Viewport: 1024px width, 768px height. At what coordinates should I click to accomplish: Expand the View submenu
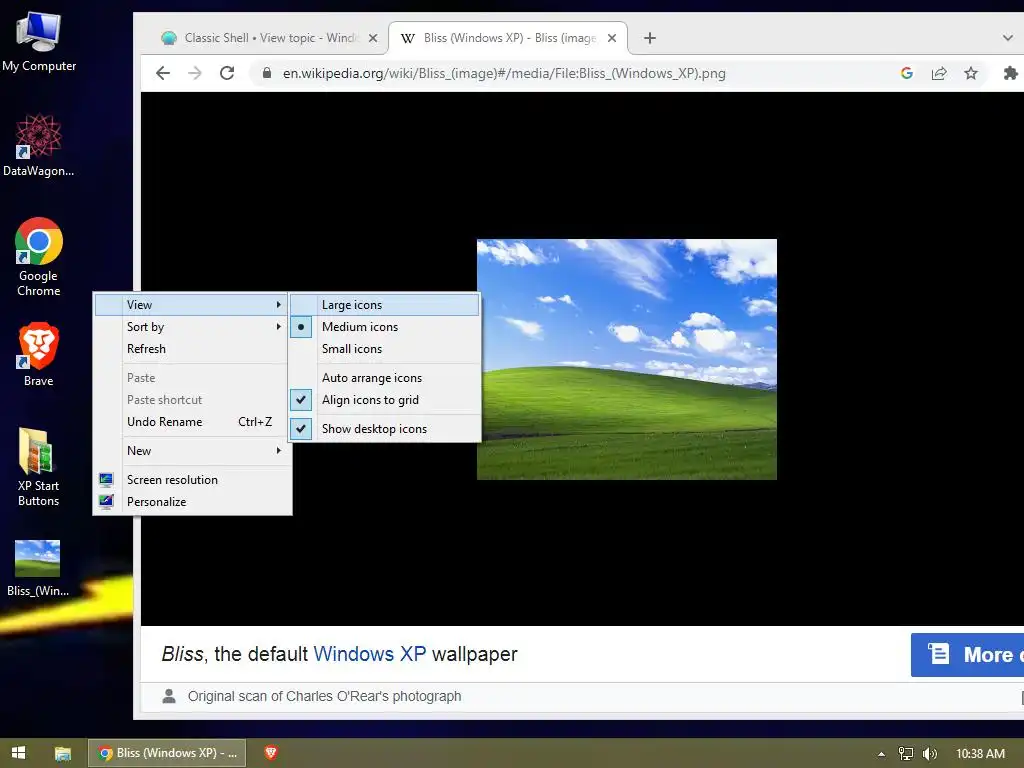(x=193, y=304)
